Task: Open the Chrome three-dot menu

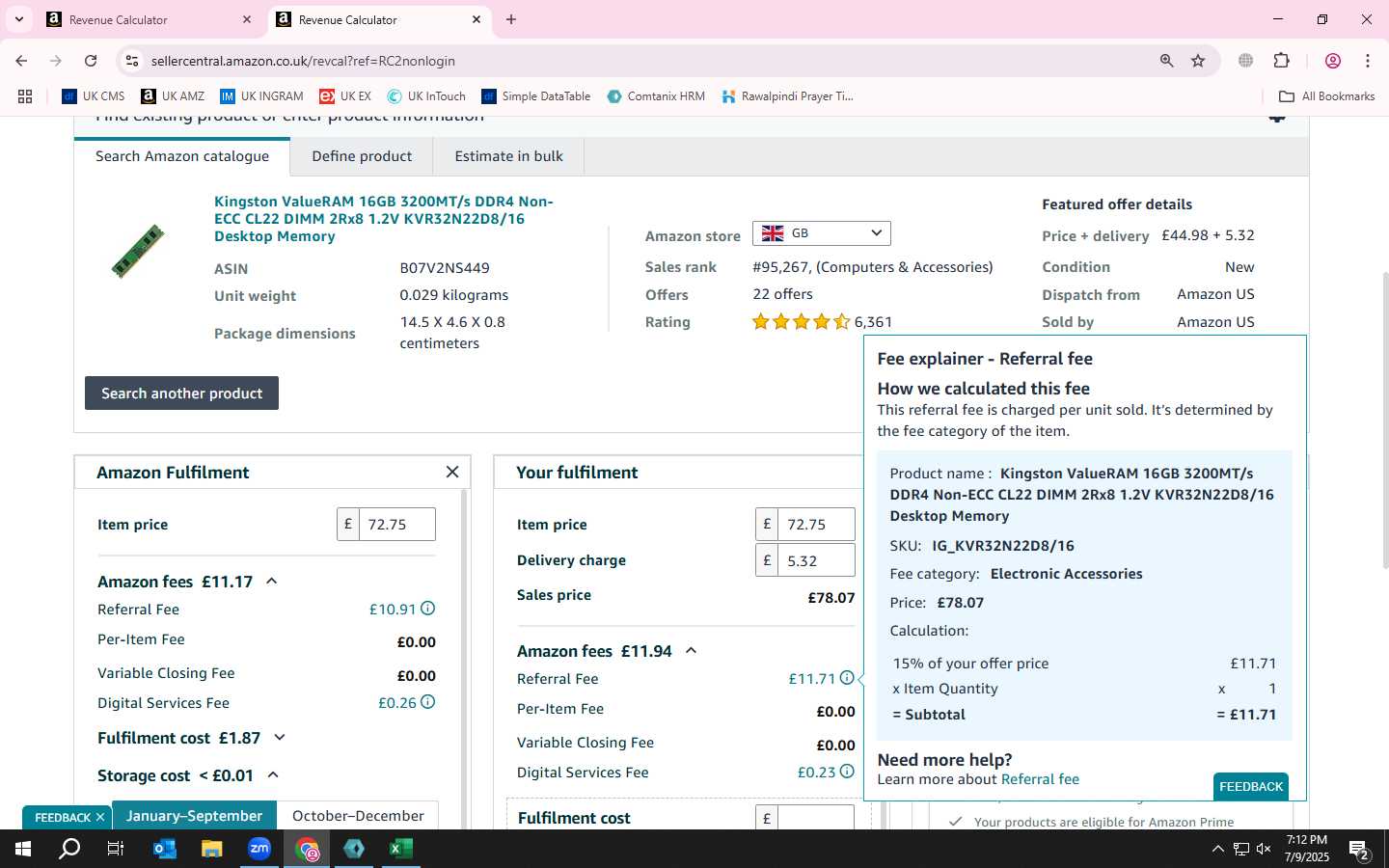Action: [1368, 61]
